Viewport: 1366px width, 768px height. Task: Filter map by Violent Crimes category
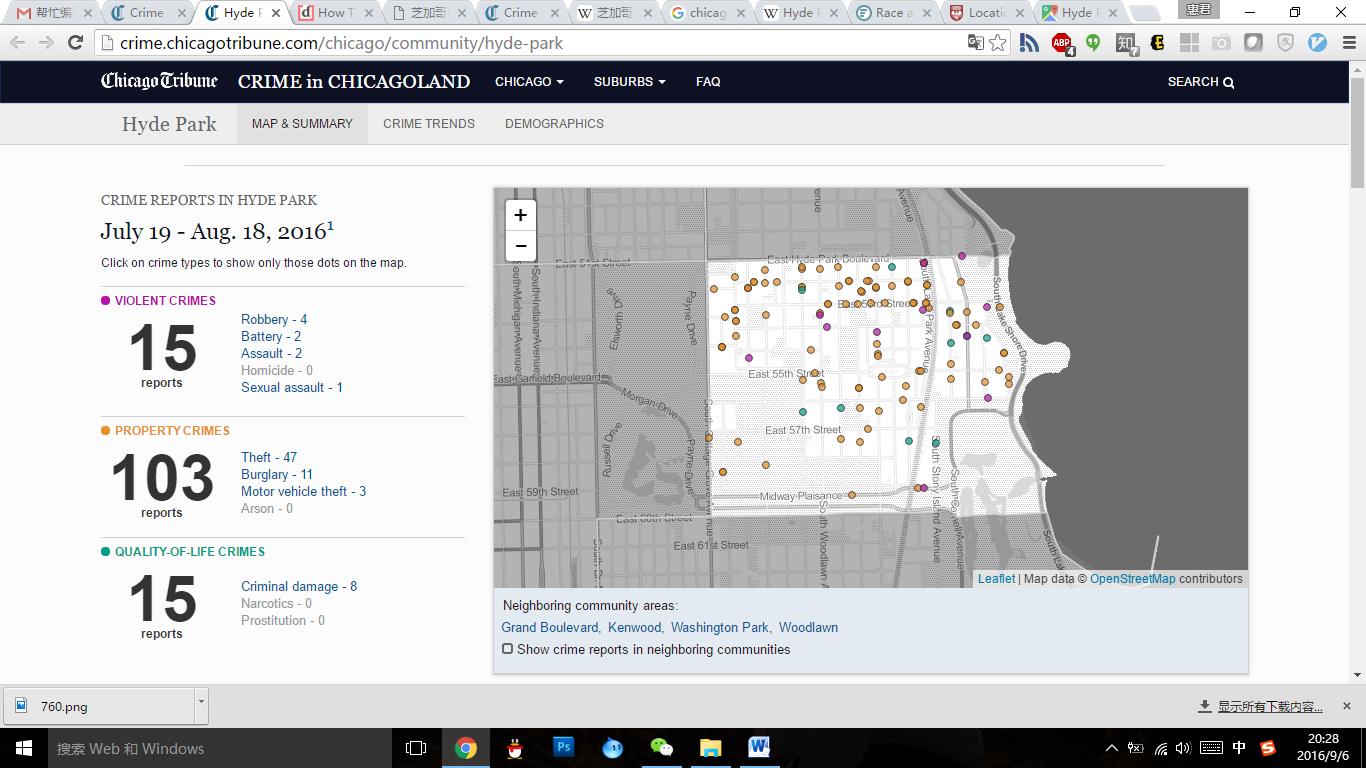pos(164,300)
